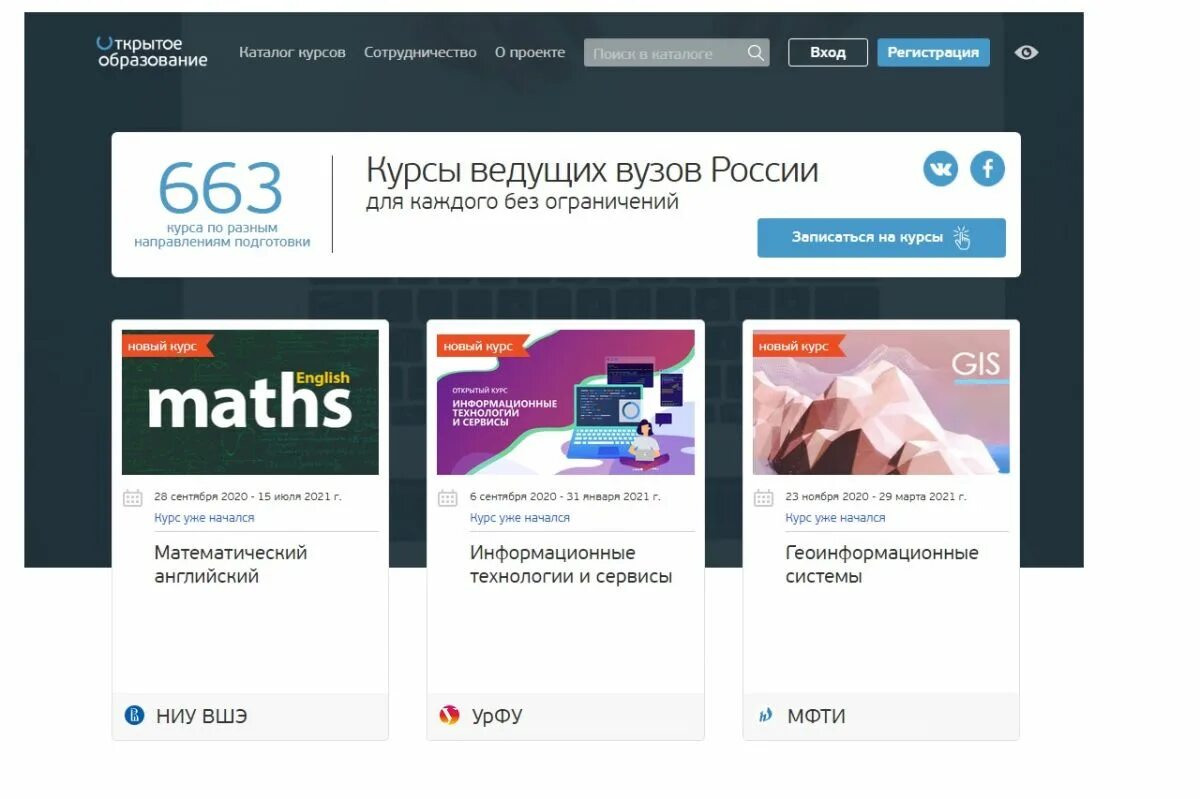
Task: Open the Информационные технологии и сервисы thumbnail
Action: [x=566, y=402]
